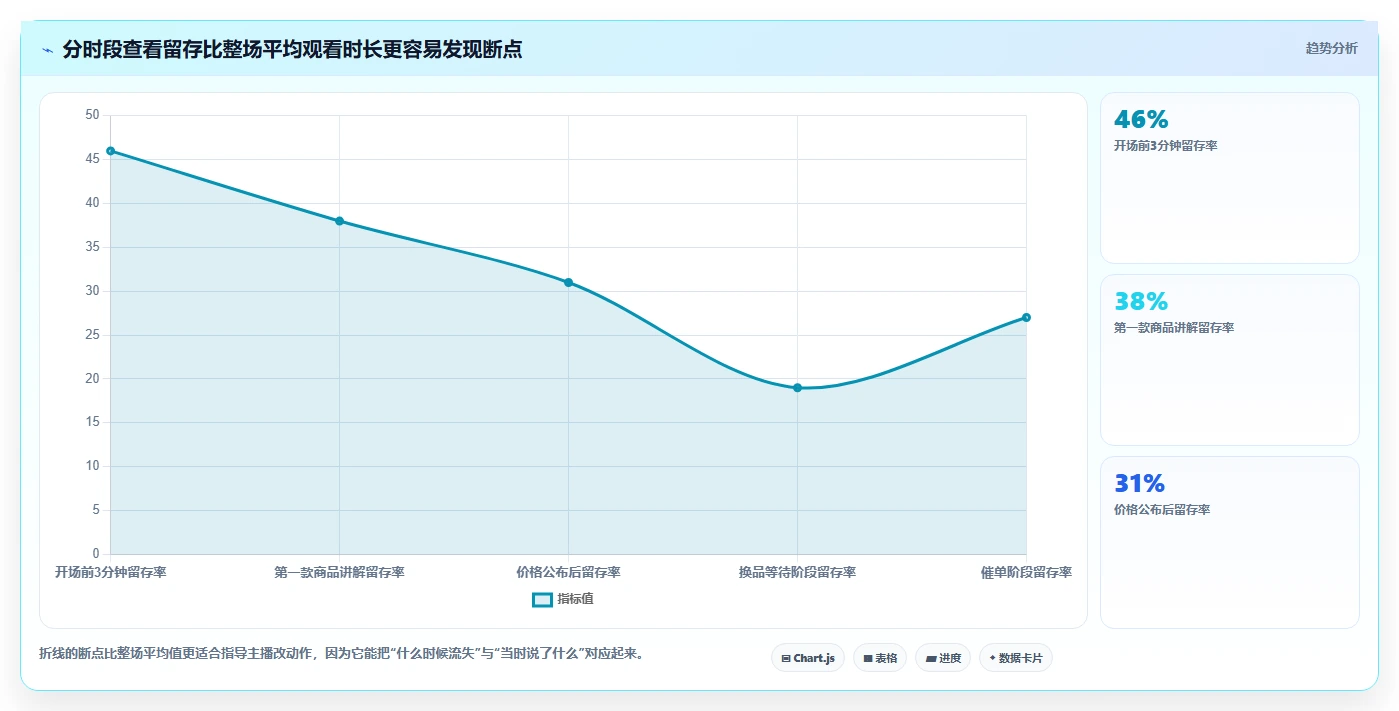Click the y-axis value 0
This screenshot has height=711, width=1399.
[x=96, y=554]
